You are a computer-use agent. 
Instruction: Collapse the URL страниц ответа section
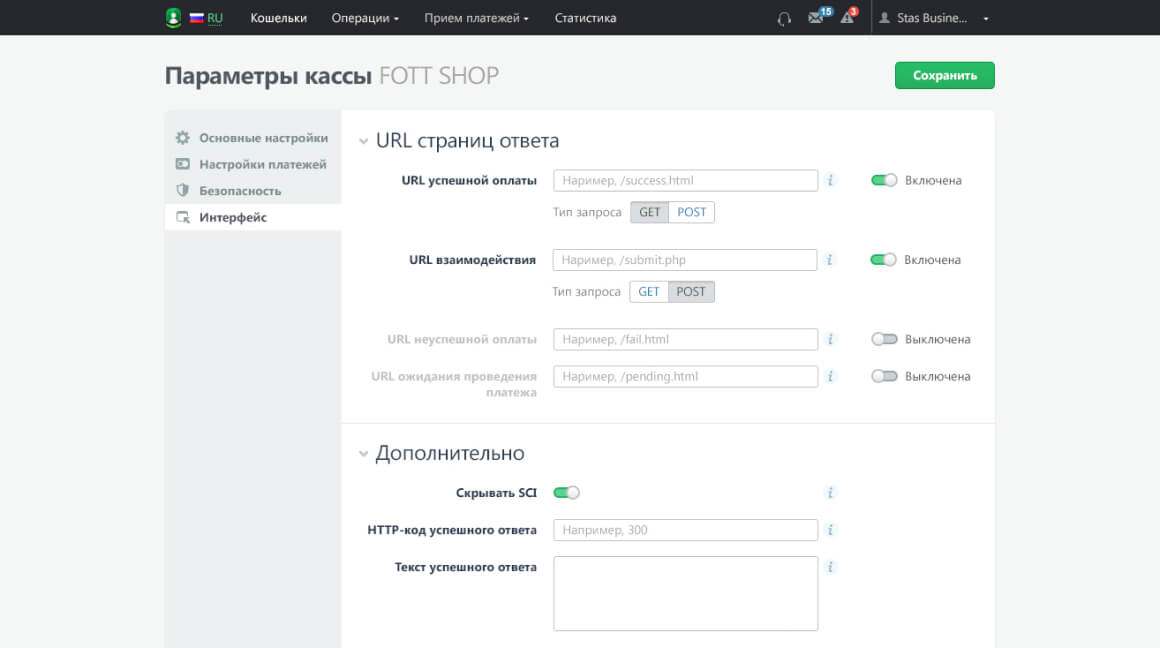pos(364,142)
